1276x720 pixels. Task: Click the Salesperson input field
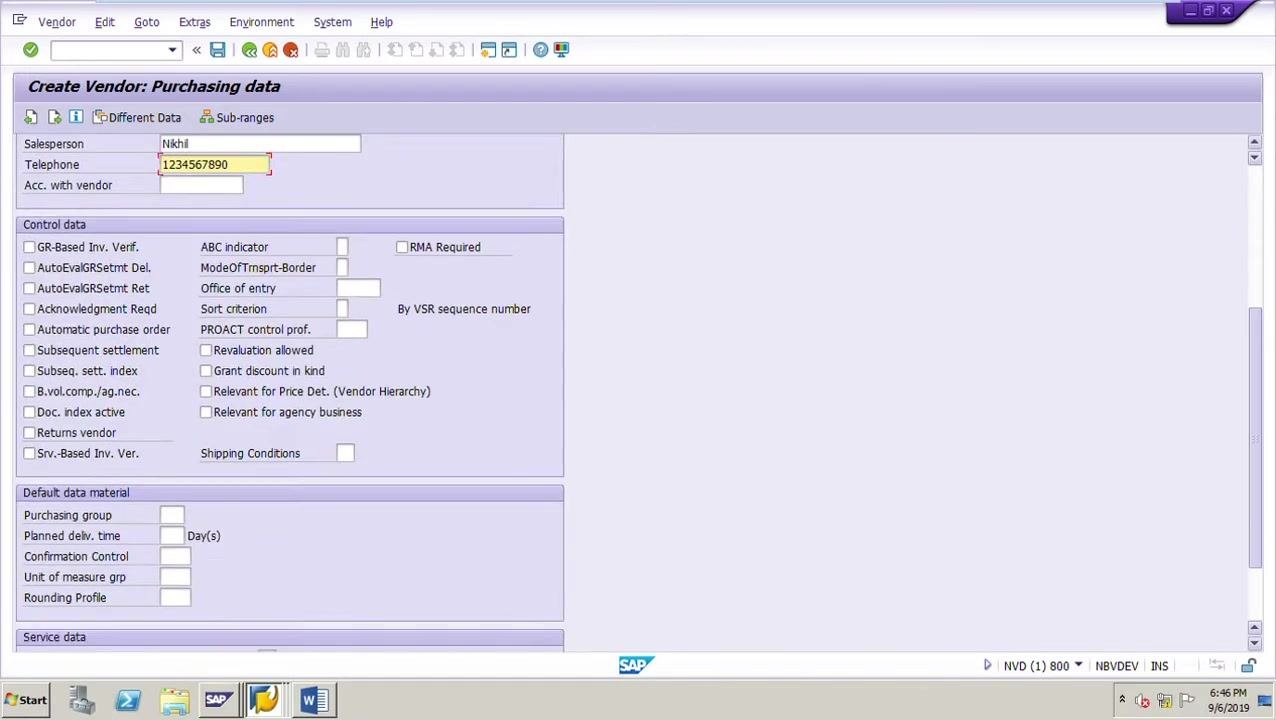[260, 144]
